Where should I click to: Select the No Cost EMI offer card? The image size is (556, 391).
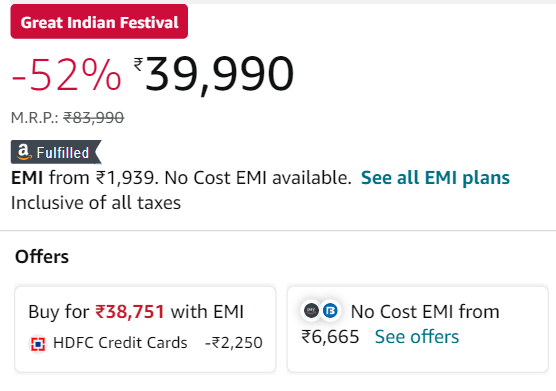(417, 329)
